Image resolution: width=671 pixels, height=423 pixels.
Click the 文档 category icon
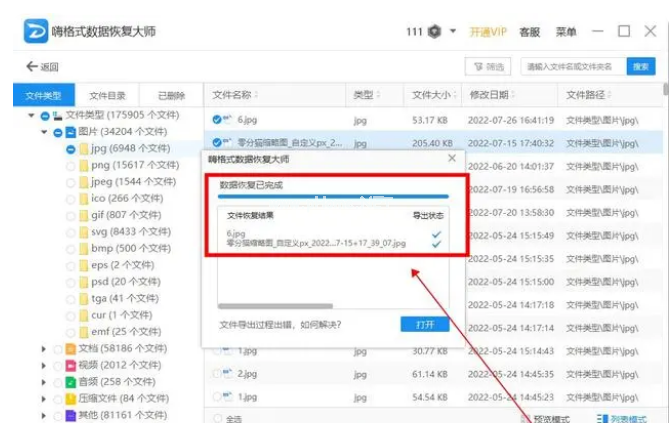coord(70,349)
